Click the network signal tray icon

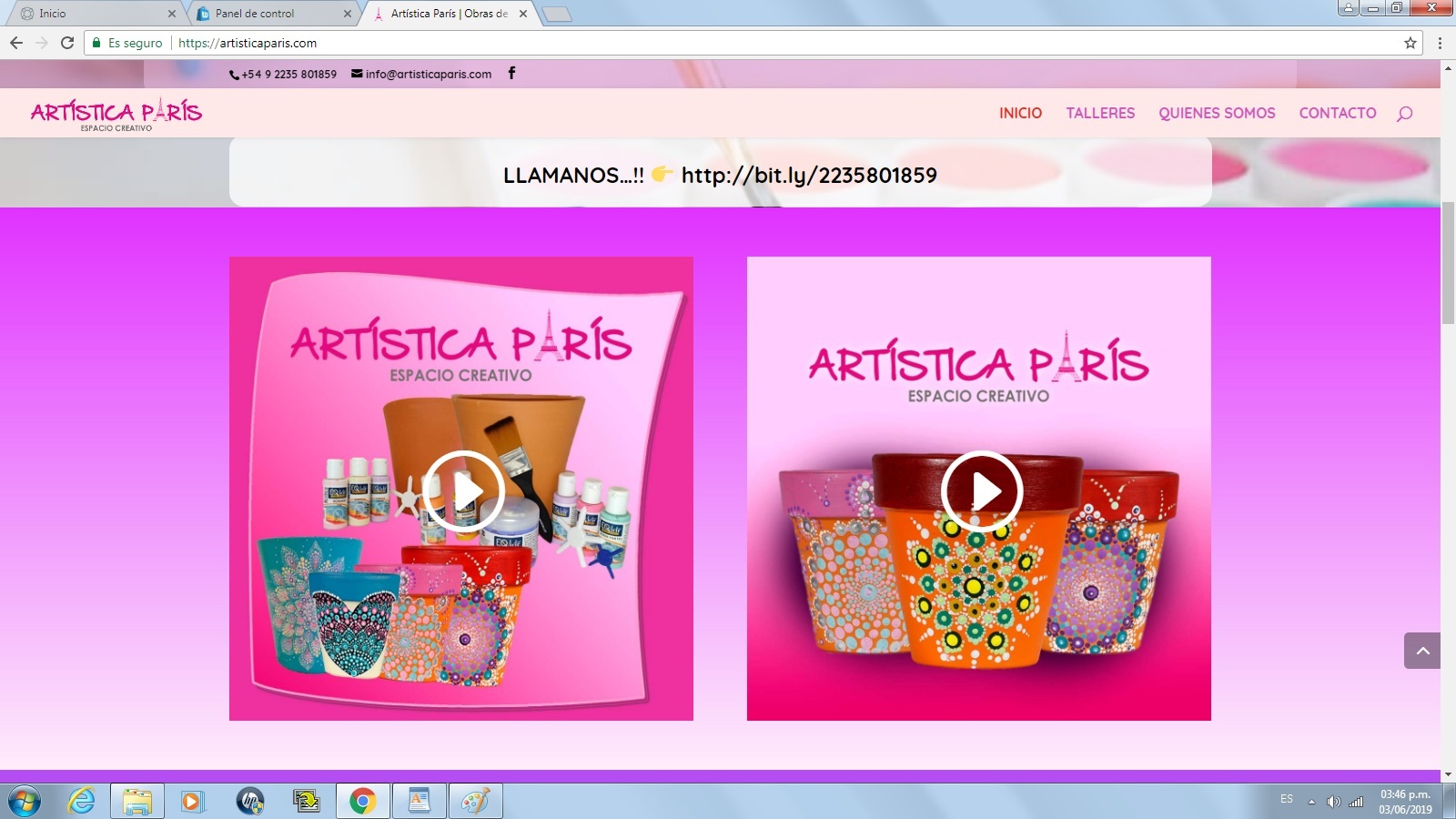(1356, 801)
